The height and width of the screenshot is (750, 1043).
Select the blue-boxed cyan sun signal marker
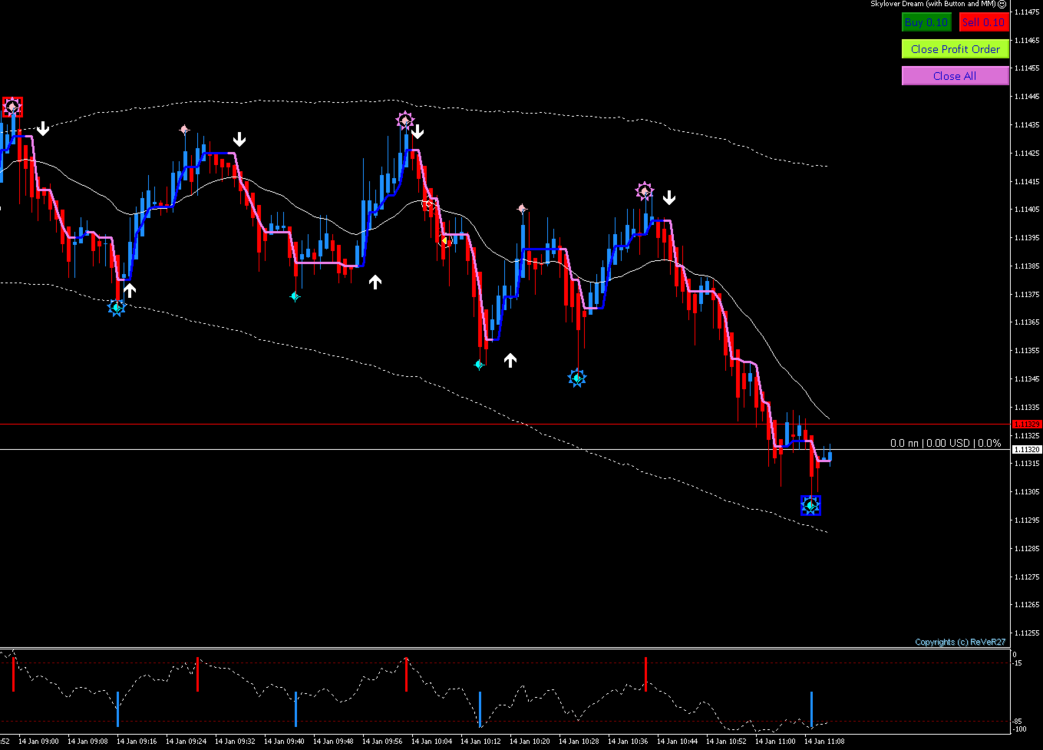(810, 505)
